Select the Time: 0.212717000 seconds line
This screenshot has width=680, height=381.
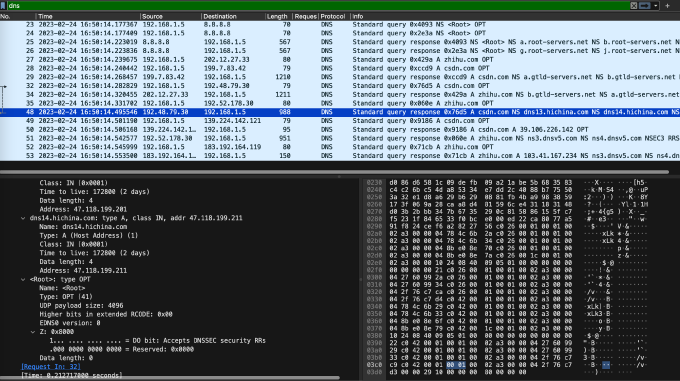coord(72,375)
